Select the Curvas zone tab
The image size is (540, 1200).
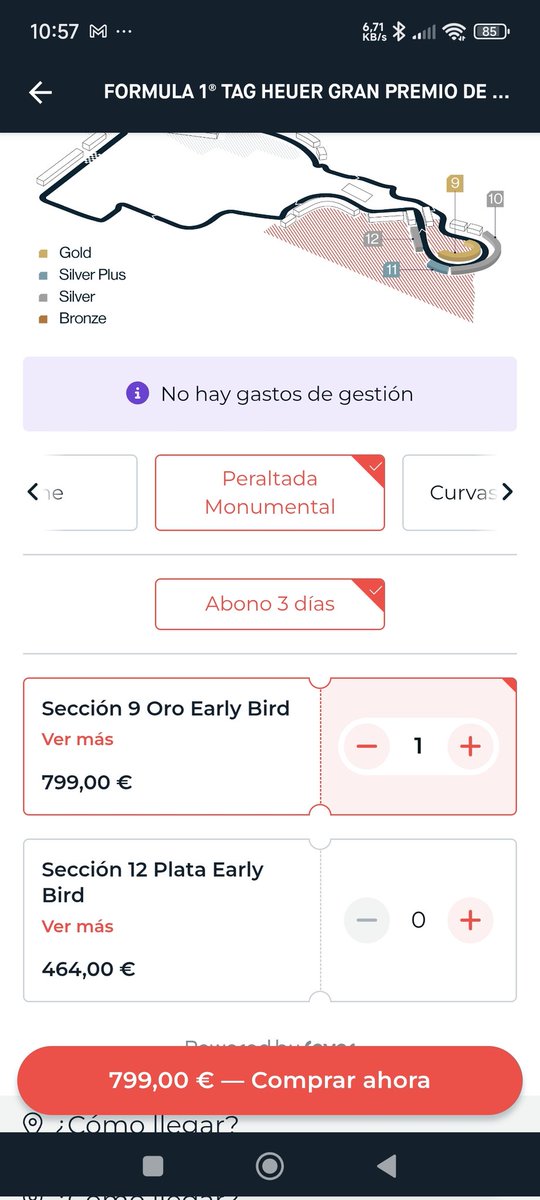tap(460, 492)
